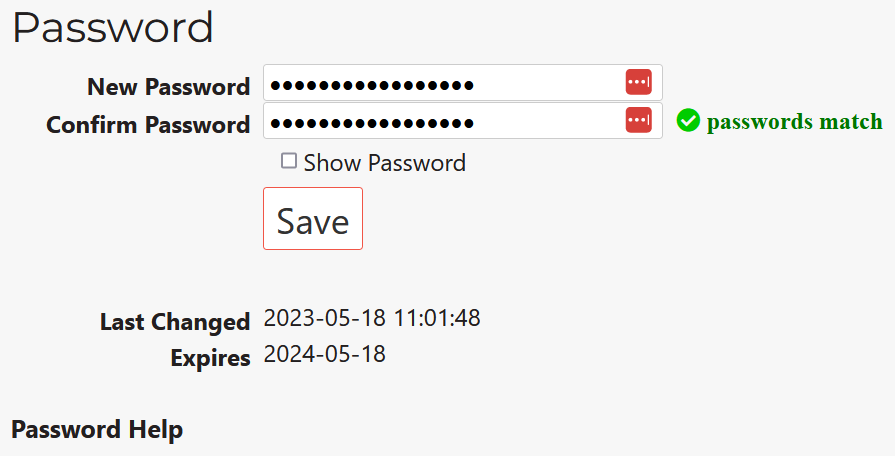Click the Expires label

tap(210, 358)
